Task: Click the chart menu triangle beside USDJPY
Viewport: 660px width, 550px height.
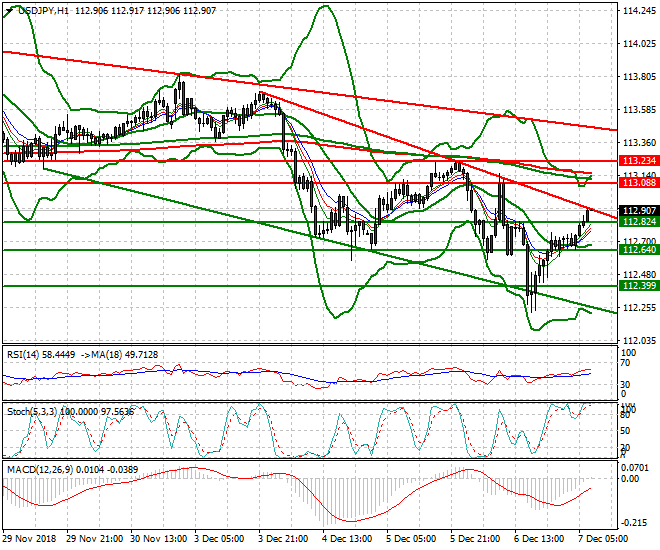Action: pos(9,11)
